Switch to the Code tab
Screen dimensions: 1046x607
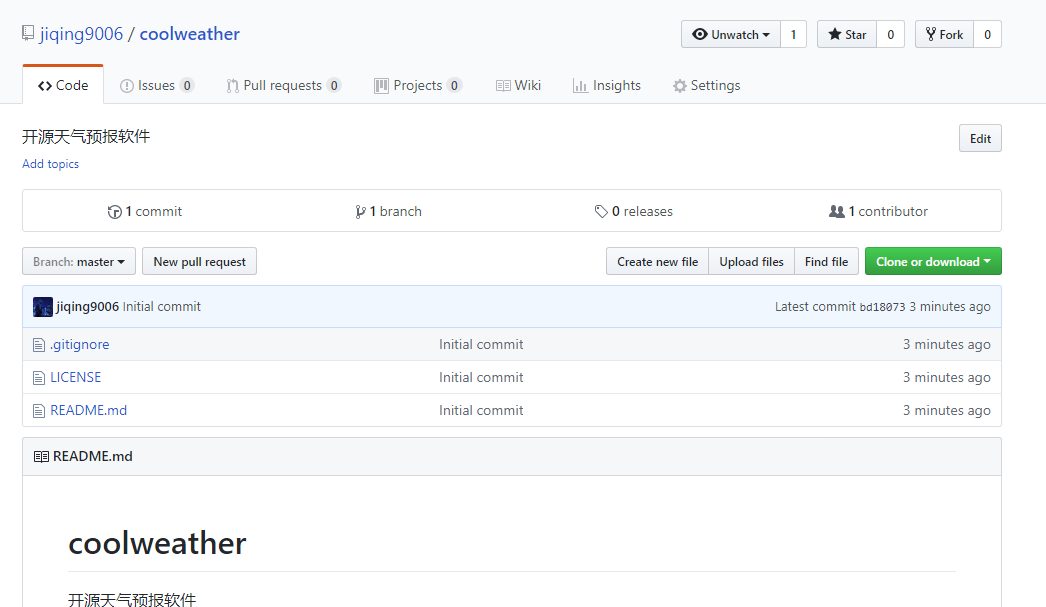(x=63, y=85)
